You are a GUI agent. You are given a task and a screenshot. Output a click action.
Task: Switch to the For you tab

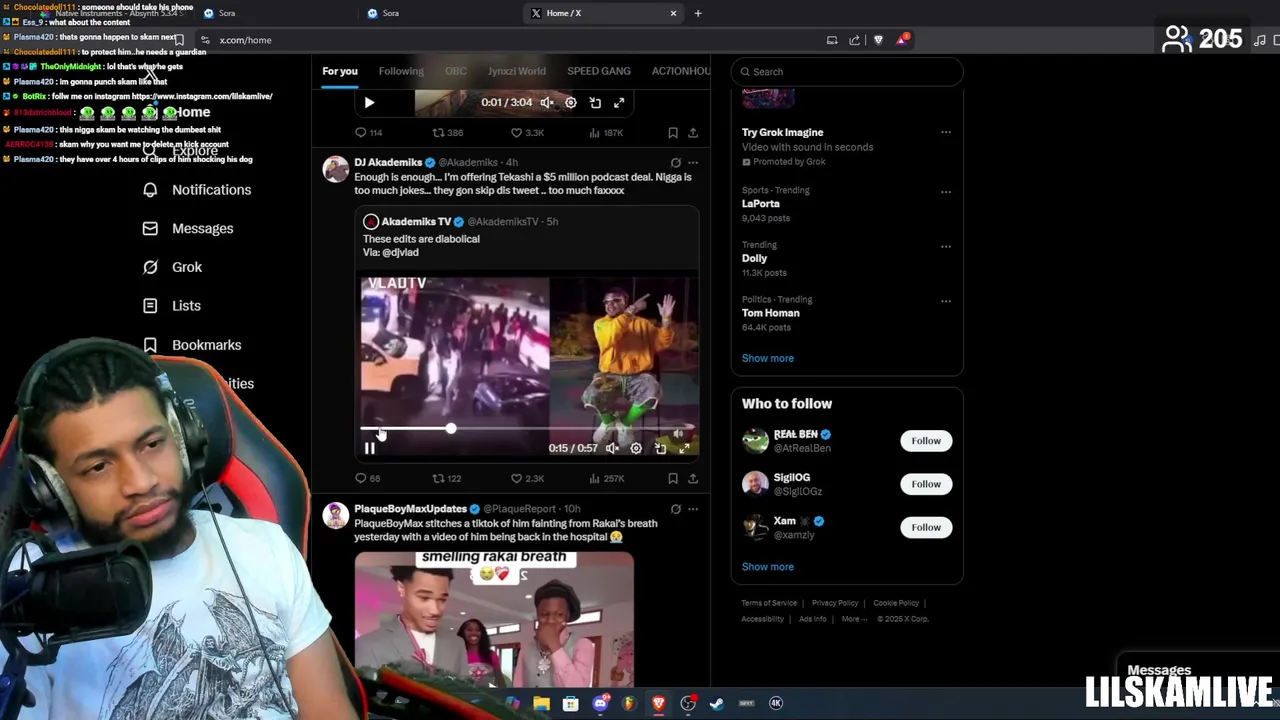[340, 71]
